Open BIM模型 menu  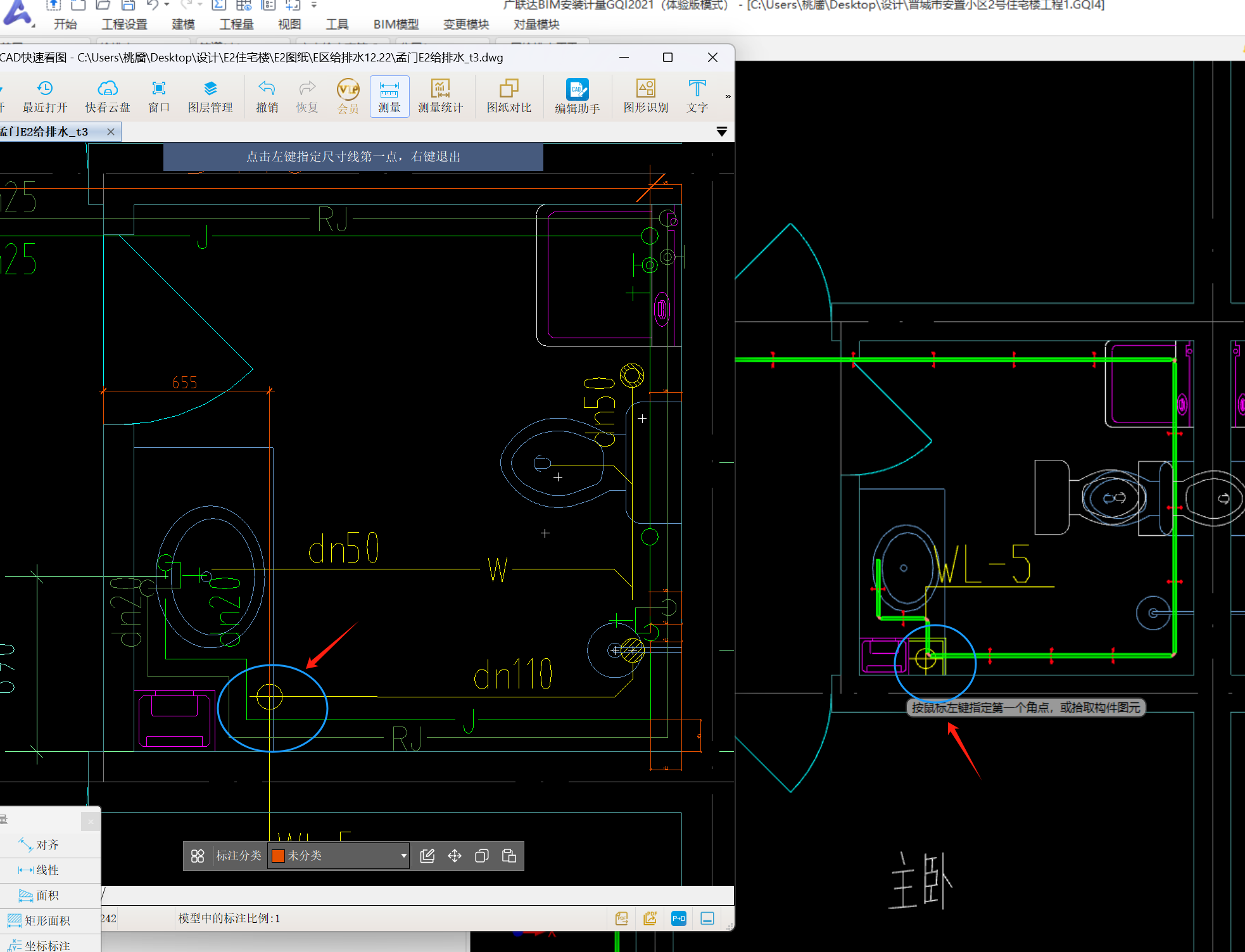pos(396,24)
